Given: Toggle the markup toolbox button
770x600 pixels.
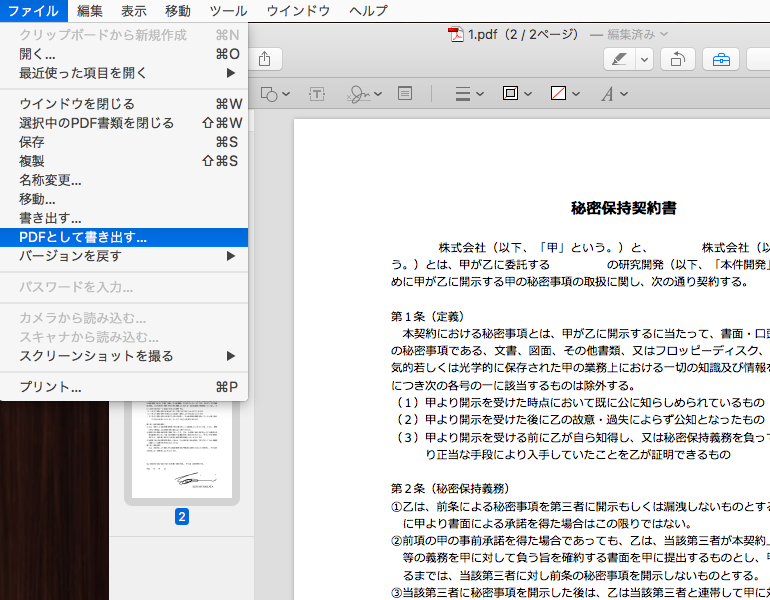Looking at the screenshot, I should tap(720, 59).
